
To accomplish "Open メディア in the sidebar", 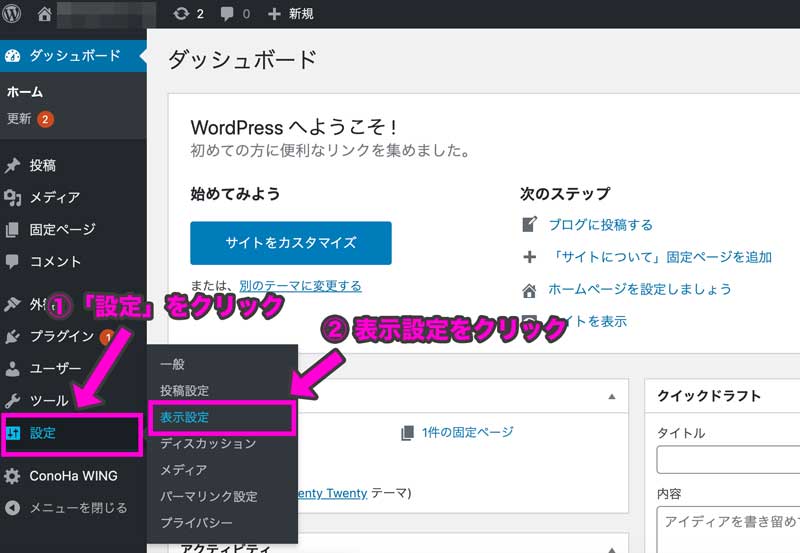I will click(x=54, y=197).
